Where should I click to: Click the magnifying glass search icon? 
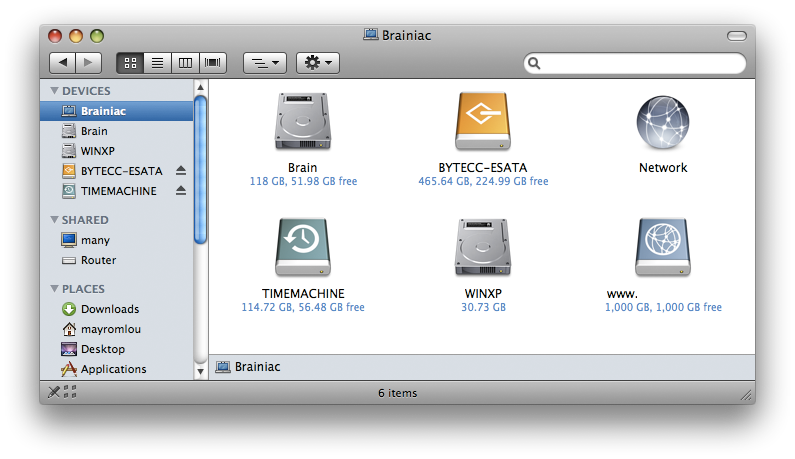534,63
